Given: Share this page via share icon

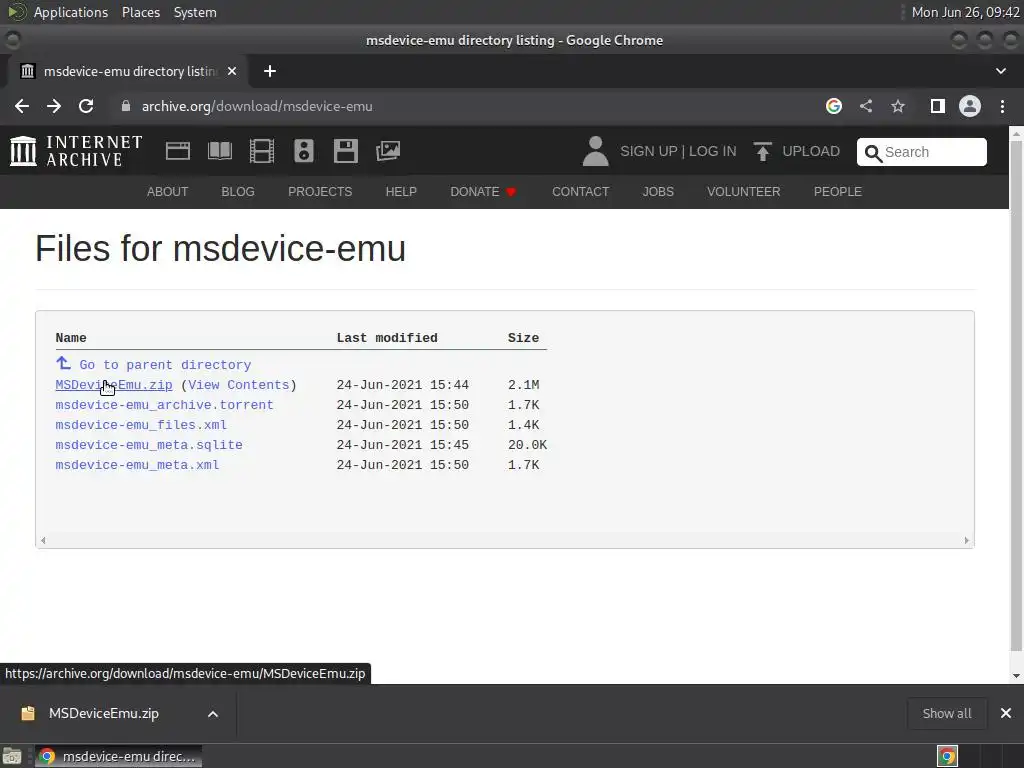Looking at the screenshot, I should (866, 106).
